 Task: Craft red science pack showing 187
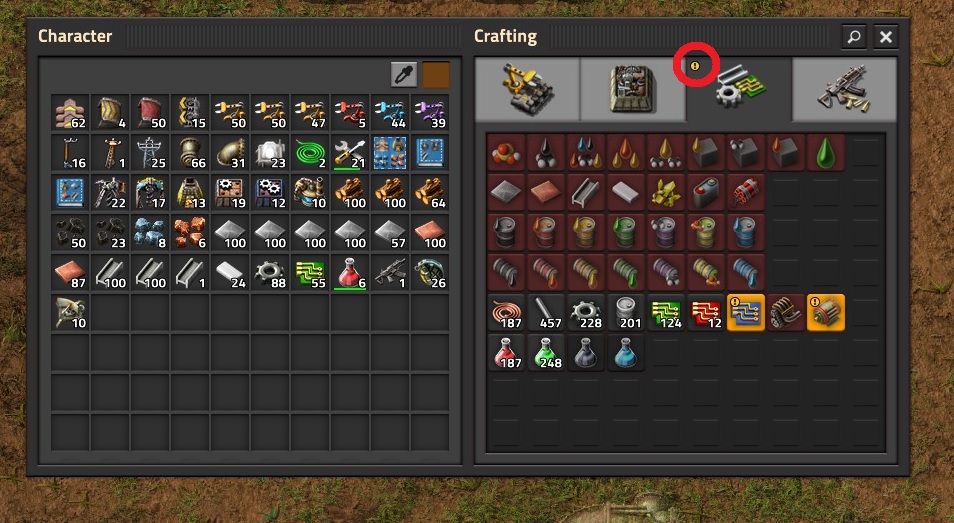506,353
